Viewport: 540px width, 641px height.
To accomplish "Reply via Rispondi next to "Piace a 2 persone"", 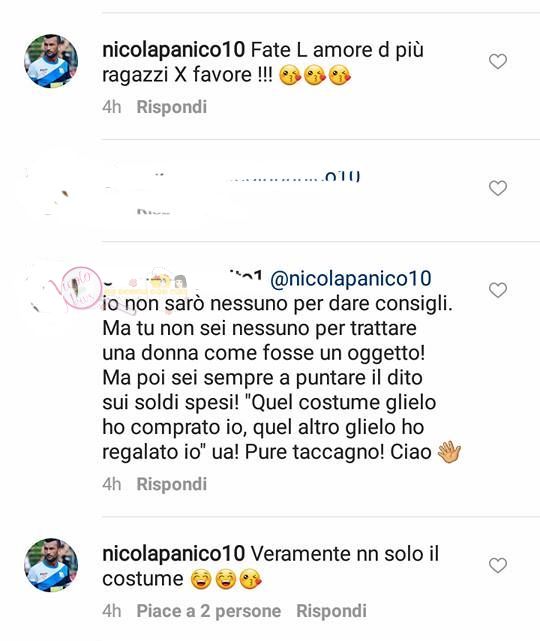I will [331, 611].
